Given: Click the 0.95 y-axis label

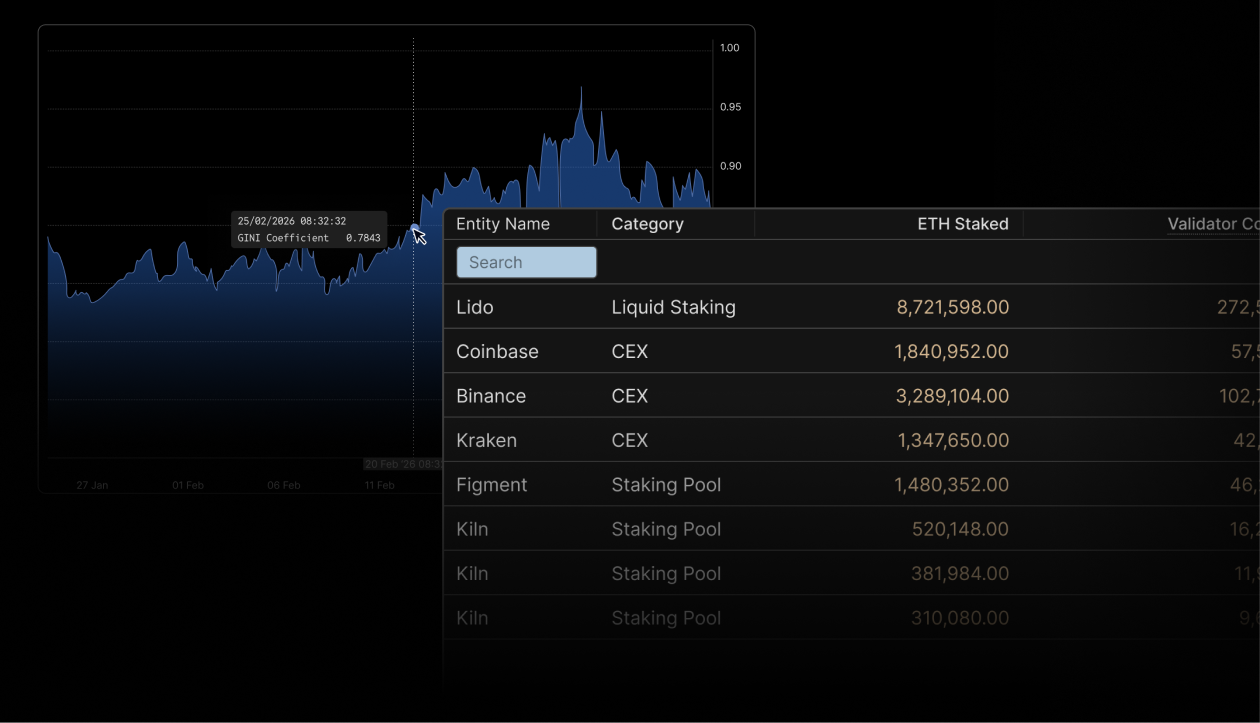Looking at the screenshot, I should point(730,107).
